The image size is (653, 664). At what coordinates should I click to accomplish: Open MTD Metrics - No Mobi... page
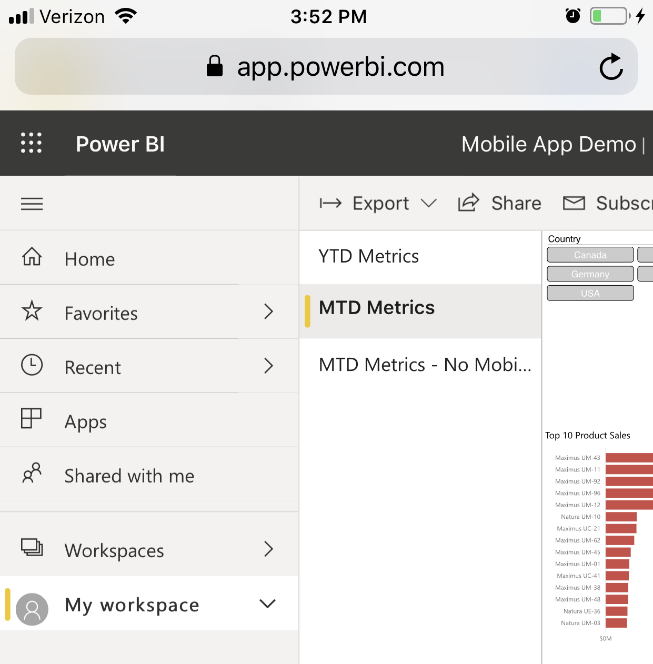tap(420, 365)
